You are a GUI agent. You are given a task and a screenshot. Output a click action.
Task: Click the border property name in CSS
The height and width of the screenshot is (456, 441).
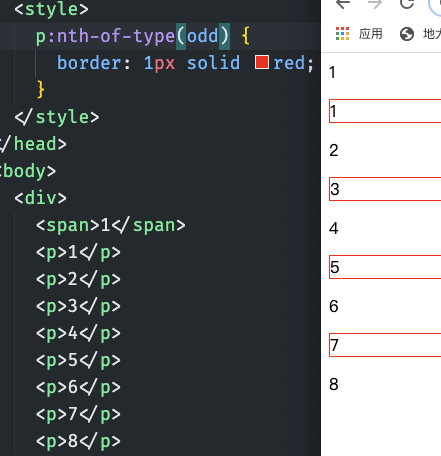click(x=89, y=63)
